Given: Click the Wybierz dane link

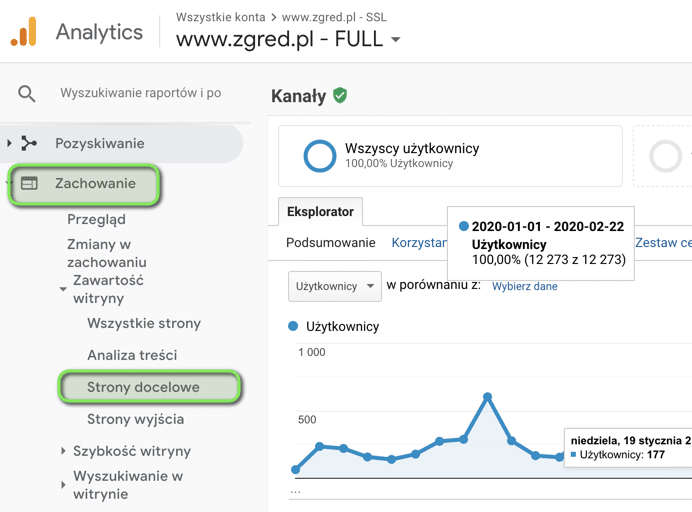Looking at the screenshot, I should click(x=525, y=287).
